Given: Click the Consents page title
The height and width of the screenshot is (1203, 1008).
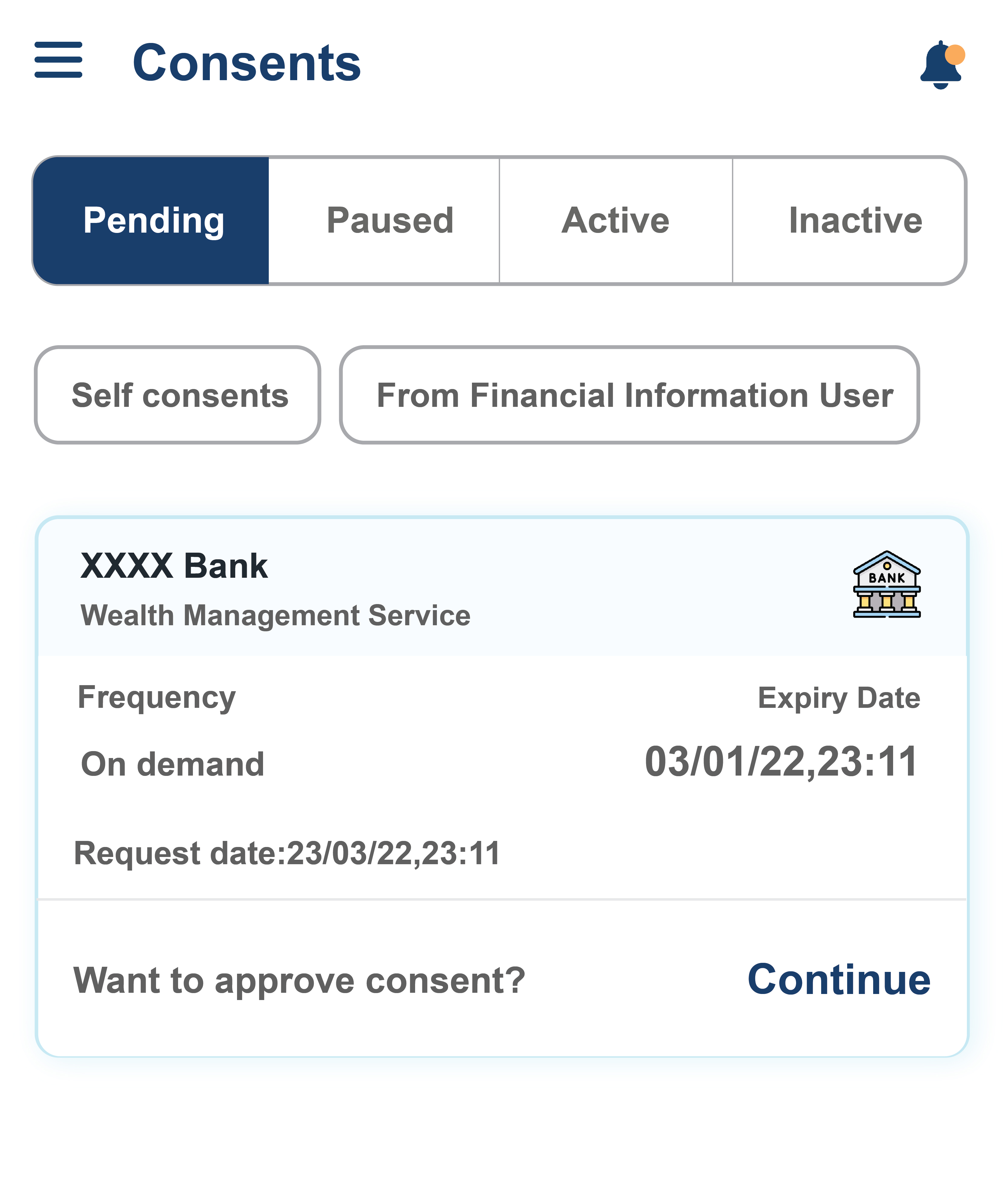Looking at the screenshot, I should 247,63.
